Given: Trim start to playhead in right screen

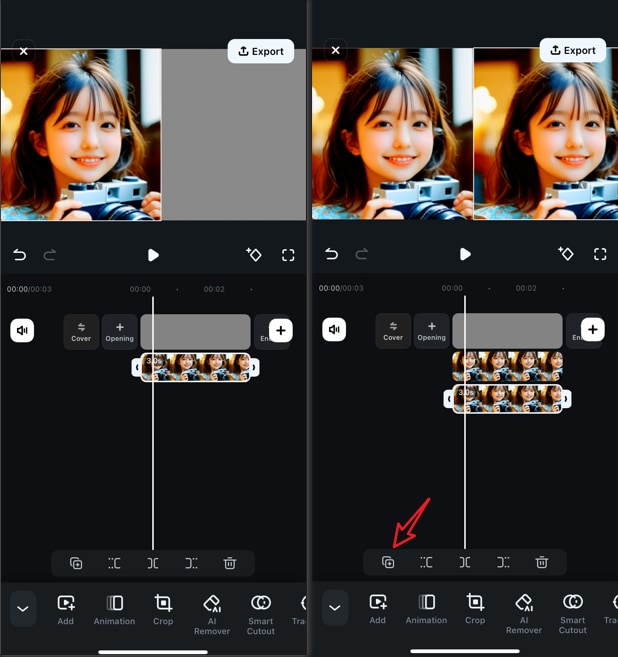Looking at the screenshot, I should click(426, 562).
